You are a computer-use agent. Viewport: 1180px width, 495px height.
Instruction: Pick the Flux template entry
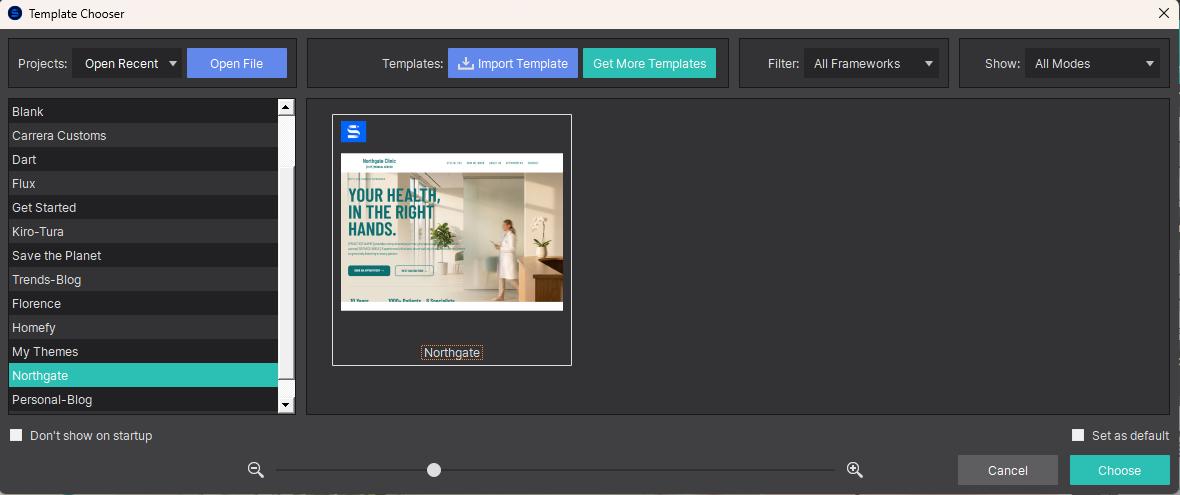click(x=143, y=184)
